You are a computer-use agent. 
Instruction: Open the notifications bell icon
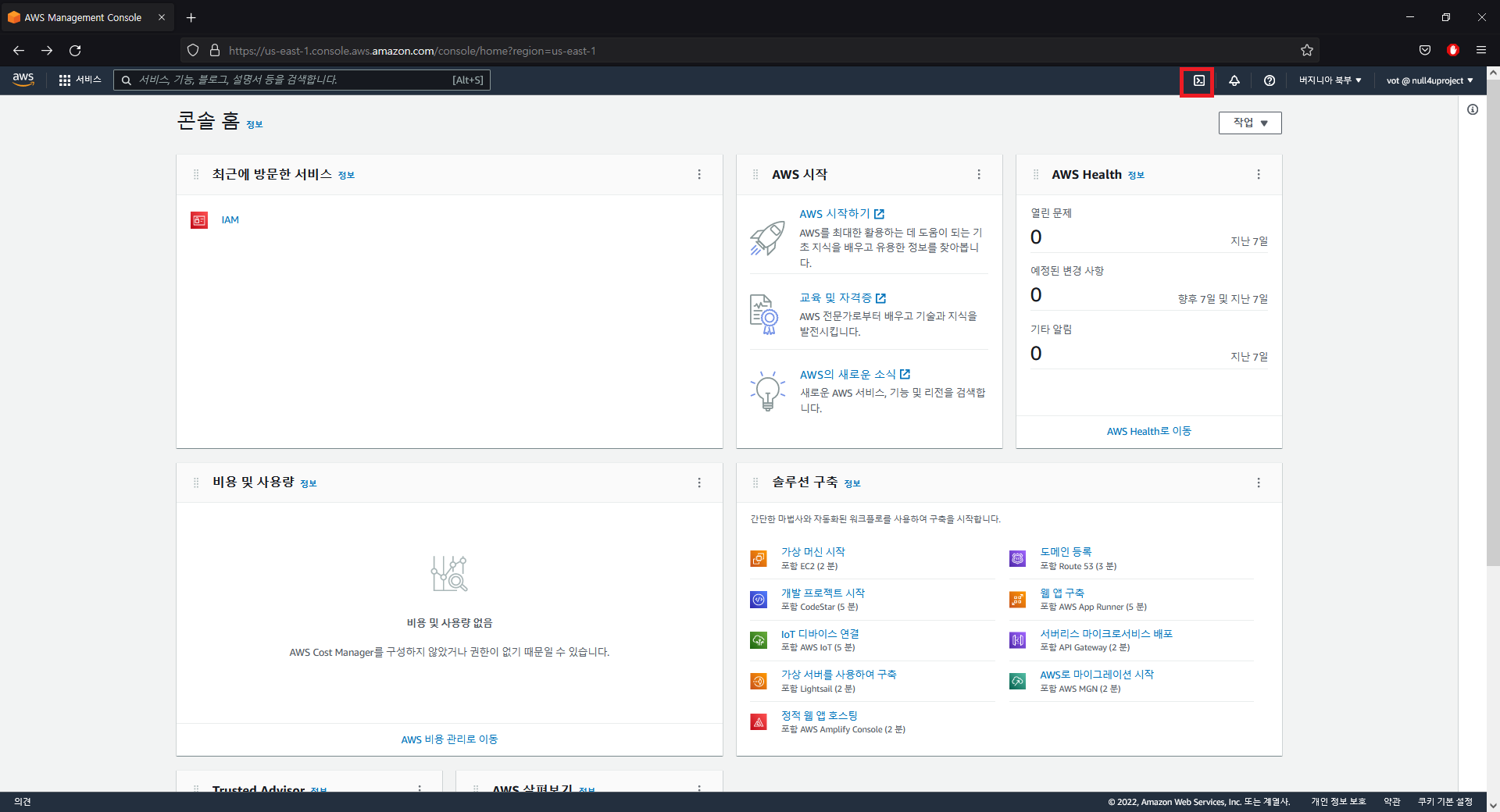[x=1234, y=80]
